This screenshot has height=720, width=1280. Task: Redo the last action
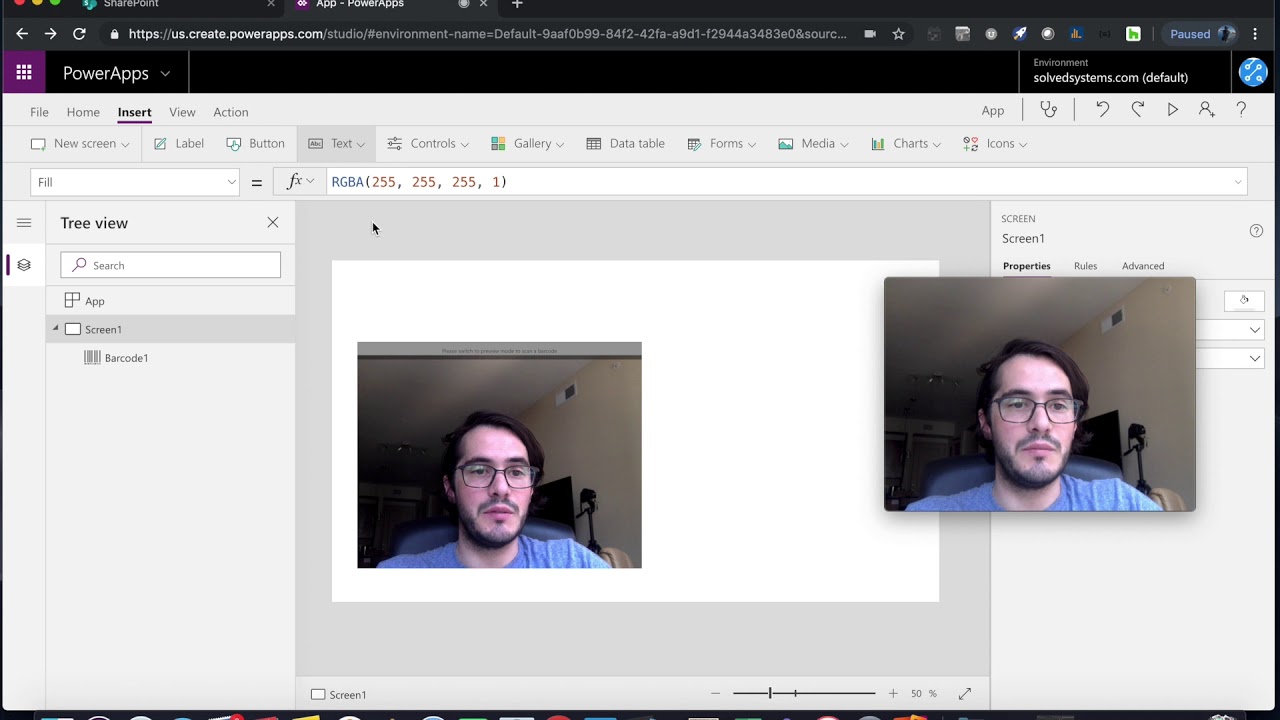tap(1137, 110)
